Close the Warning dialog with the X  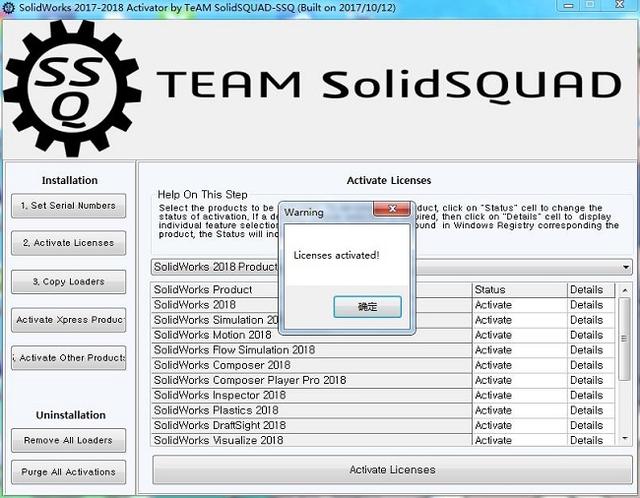pos(391,209)
